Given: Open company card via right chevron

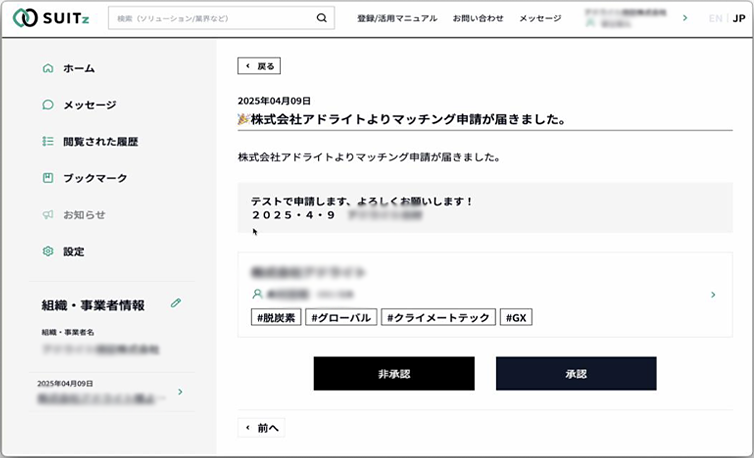Looking at the screenshot, I should click(712, 295).
